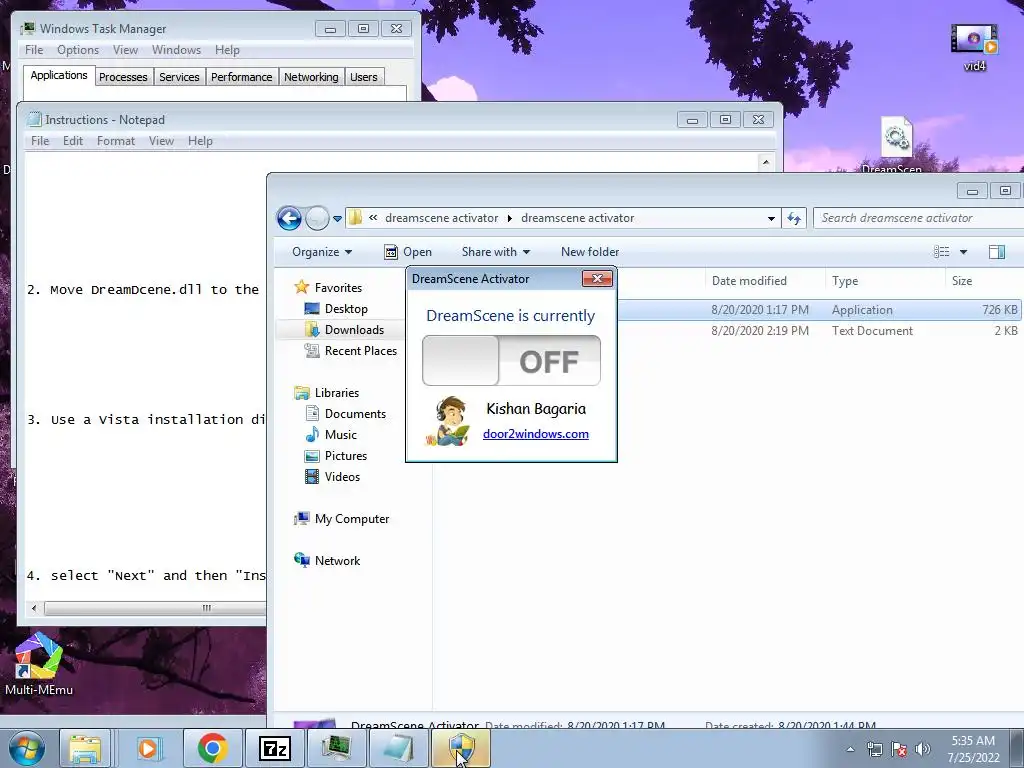
Task: Launch Windows Media Player from taskbar
Action: (x=149, y=748)
